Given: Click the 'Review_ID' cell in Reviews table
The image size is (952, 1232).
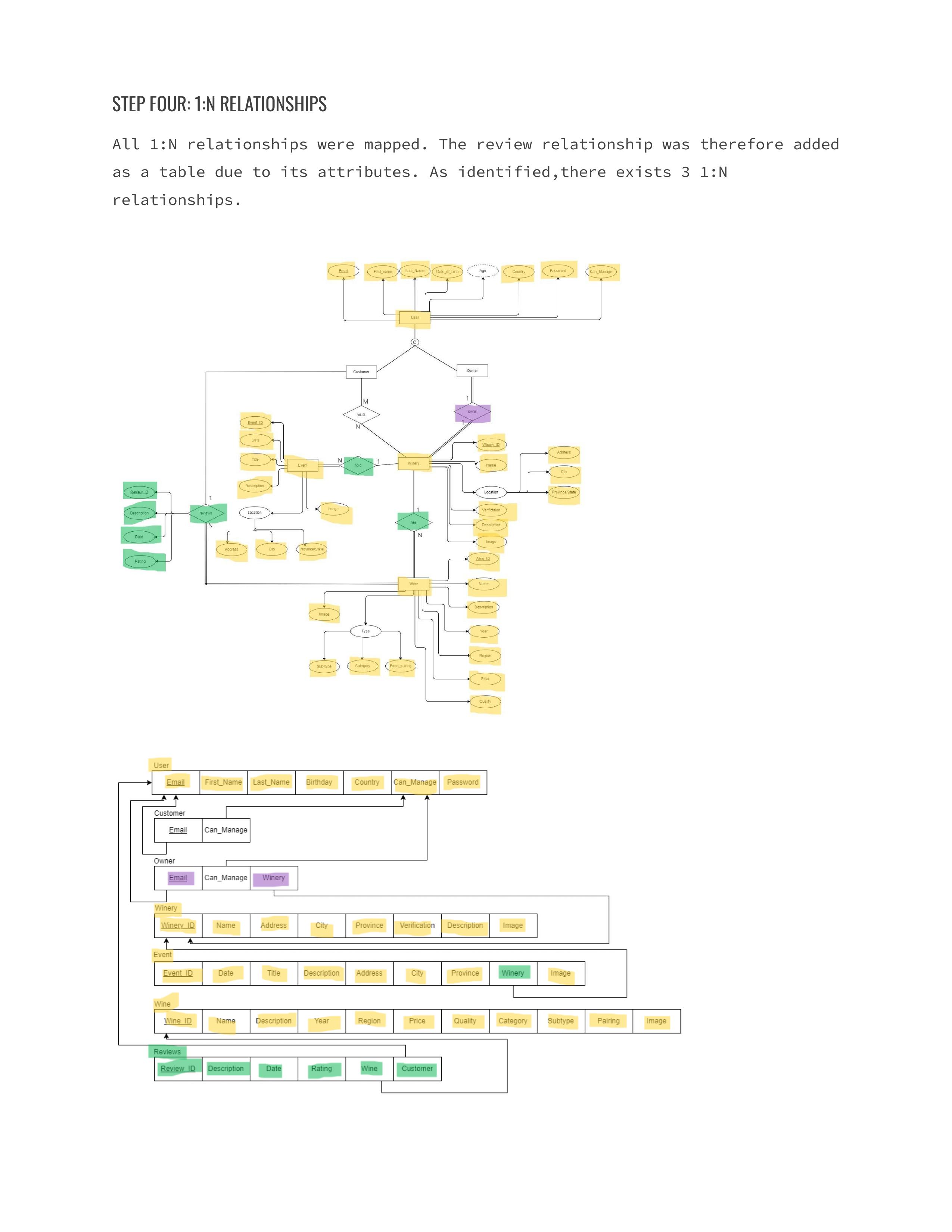Looking at the screenshot, I should pos(178,1068).
